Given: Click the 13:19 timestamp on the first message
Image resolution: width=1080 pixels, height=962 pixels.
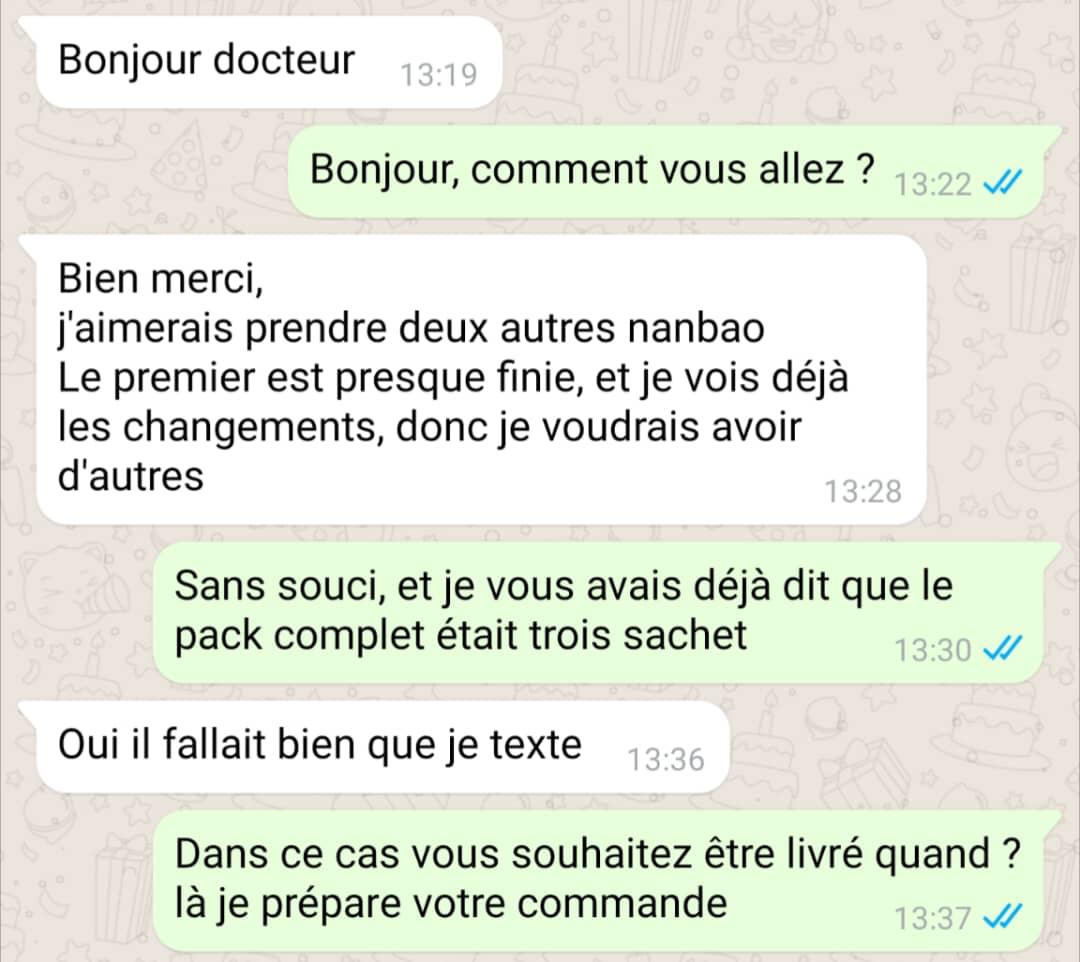Looking at the screenshot, I should (x=439, y=75).
